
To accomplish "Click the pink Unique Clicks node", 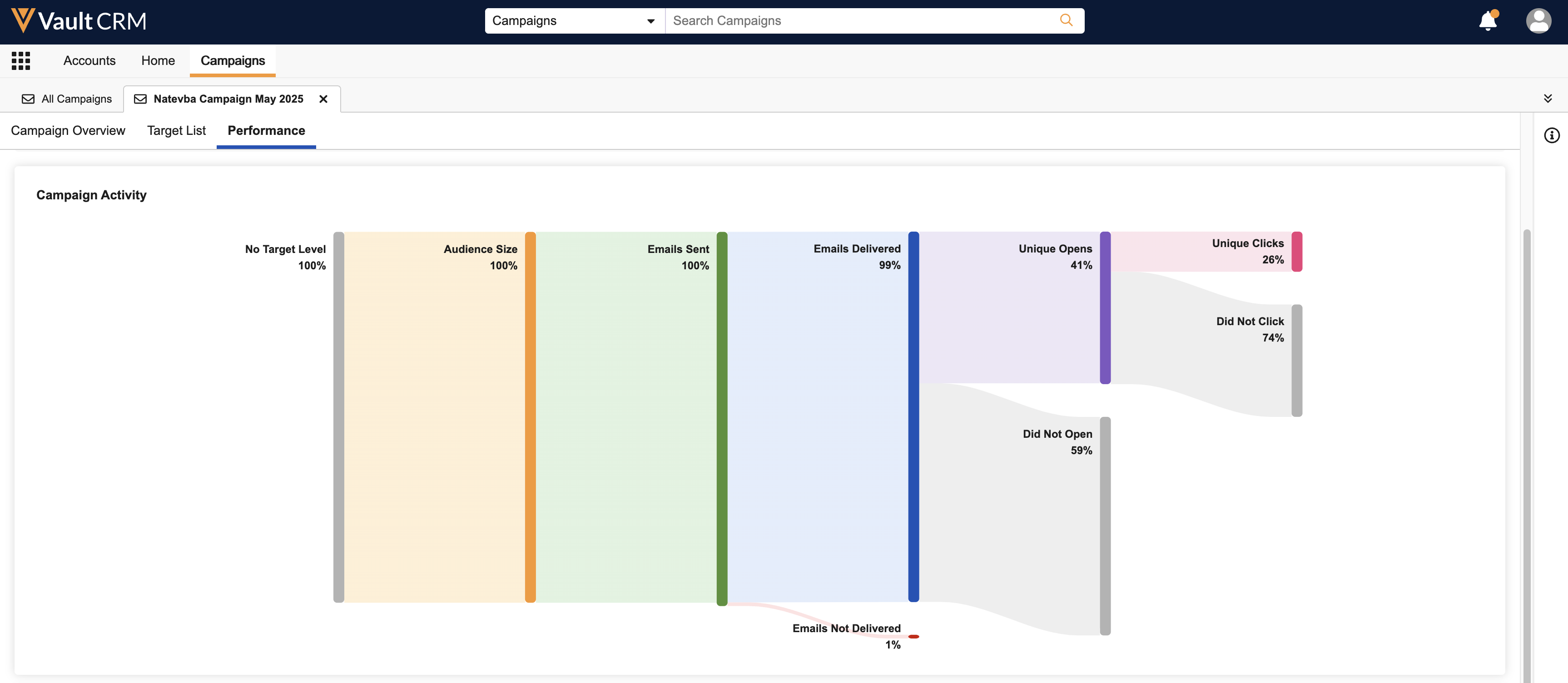I will [1296, 252].
